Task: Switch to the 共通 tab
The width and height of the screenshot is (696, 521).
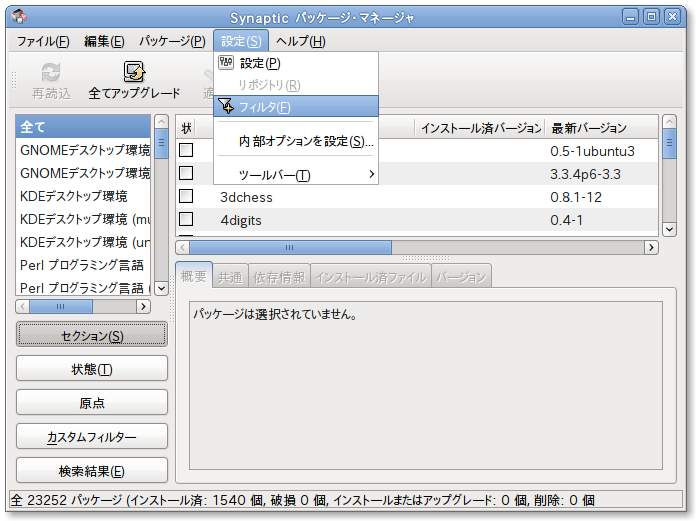Action: tap(230, 277)
